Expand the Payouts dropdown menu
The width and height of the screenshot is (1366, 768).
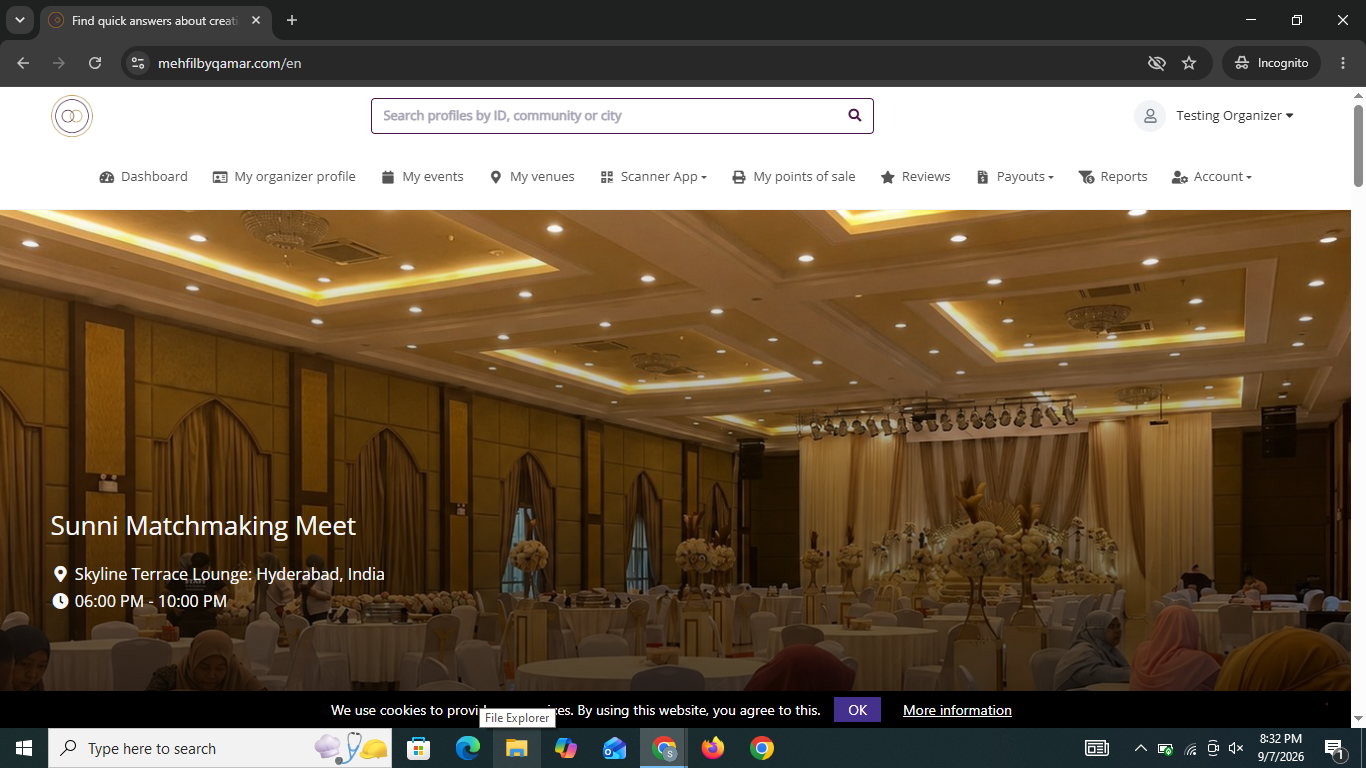[1016, 177]
